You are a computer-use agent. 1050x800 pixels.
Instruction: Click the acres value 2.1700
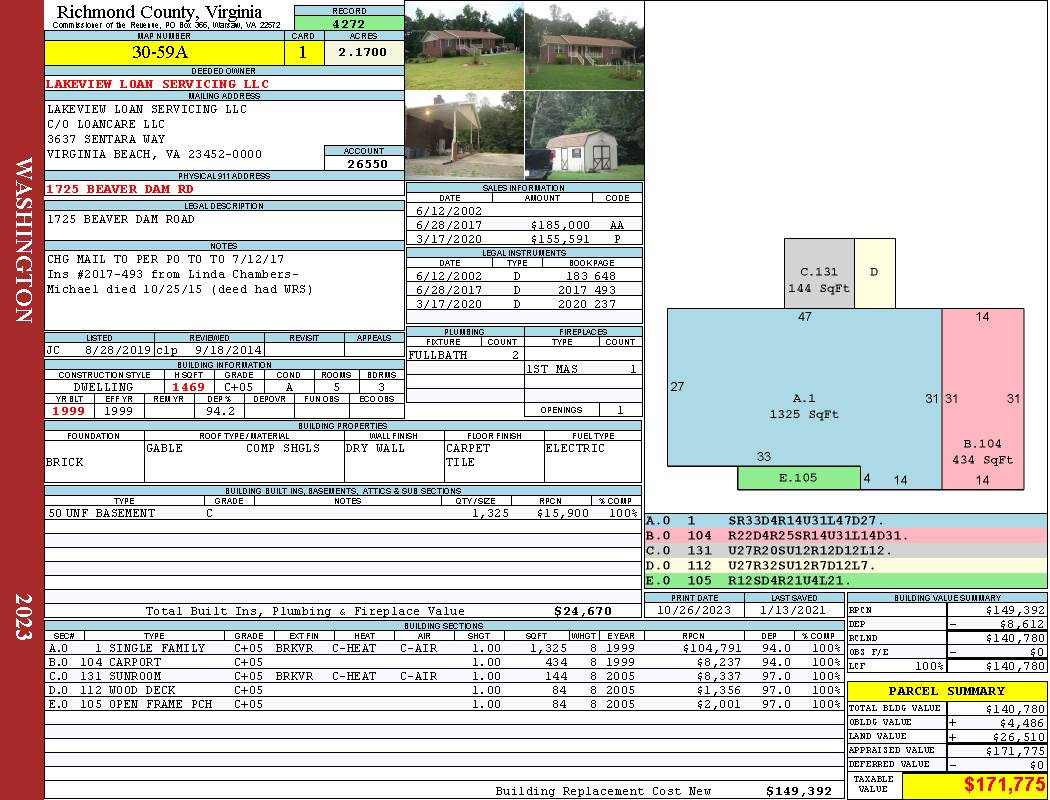point(363,52)
